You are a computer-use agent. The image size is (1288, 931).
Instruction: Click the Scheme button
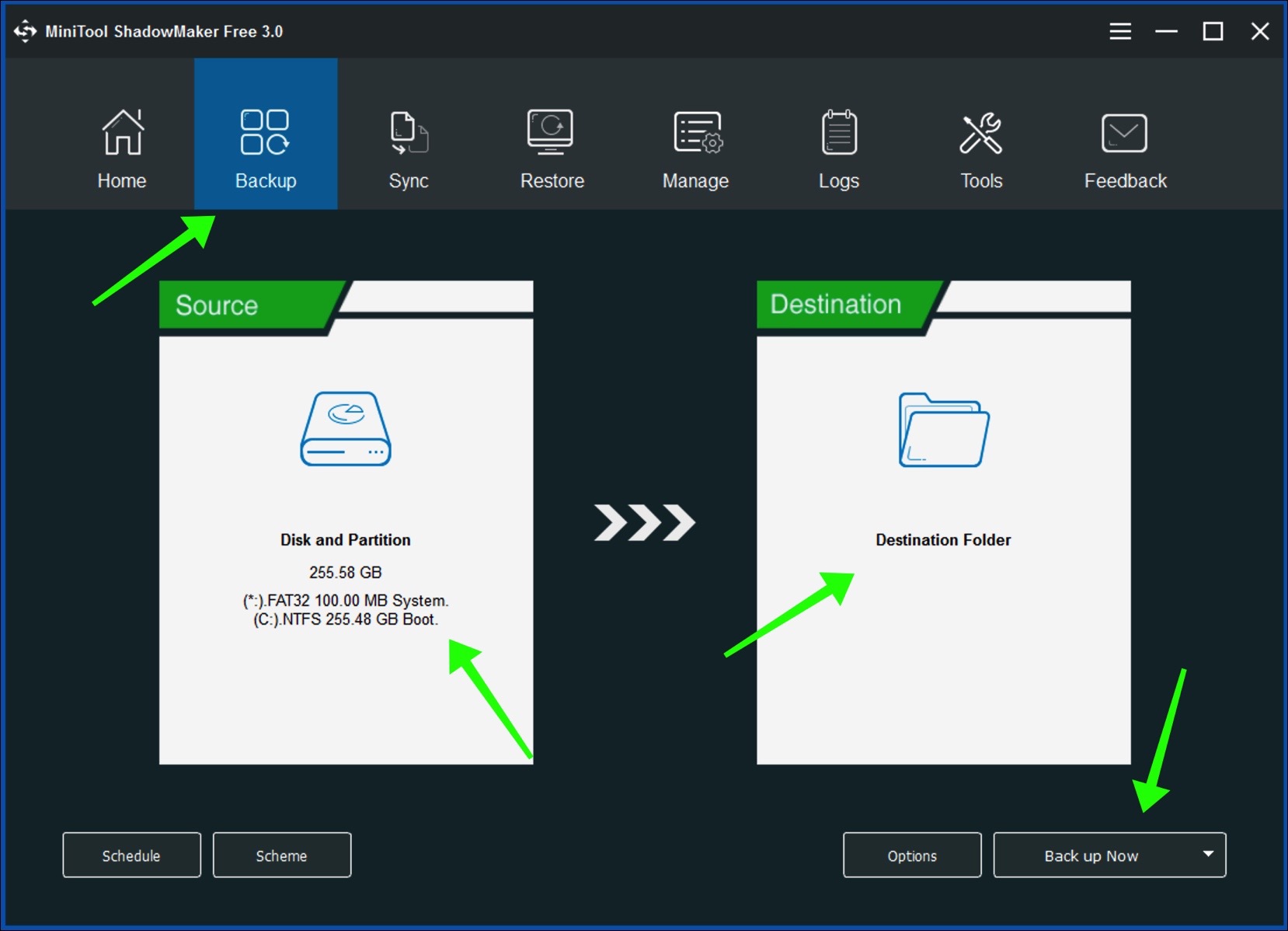point(282,855)
